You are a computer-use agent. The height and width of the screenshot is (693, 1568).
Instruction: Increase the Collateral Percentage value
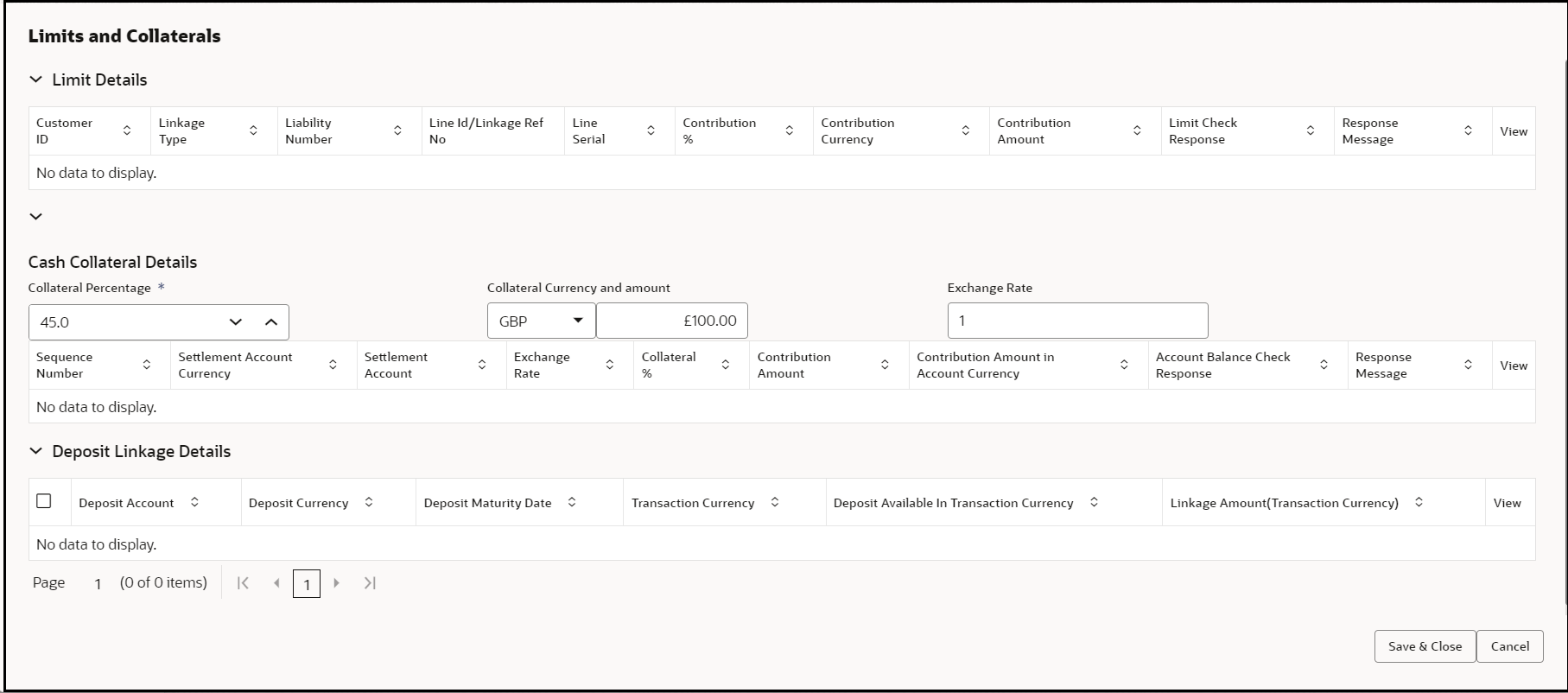click(271, 322)
